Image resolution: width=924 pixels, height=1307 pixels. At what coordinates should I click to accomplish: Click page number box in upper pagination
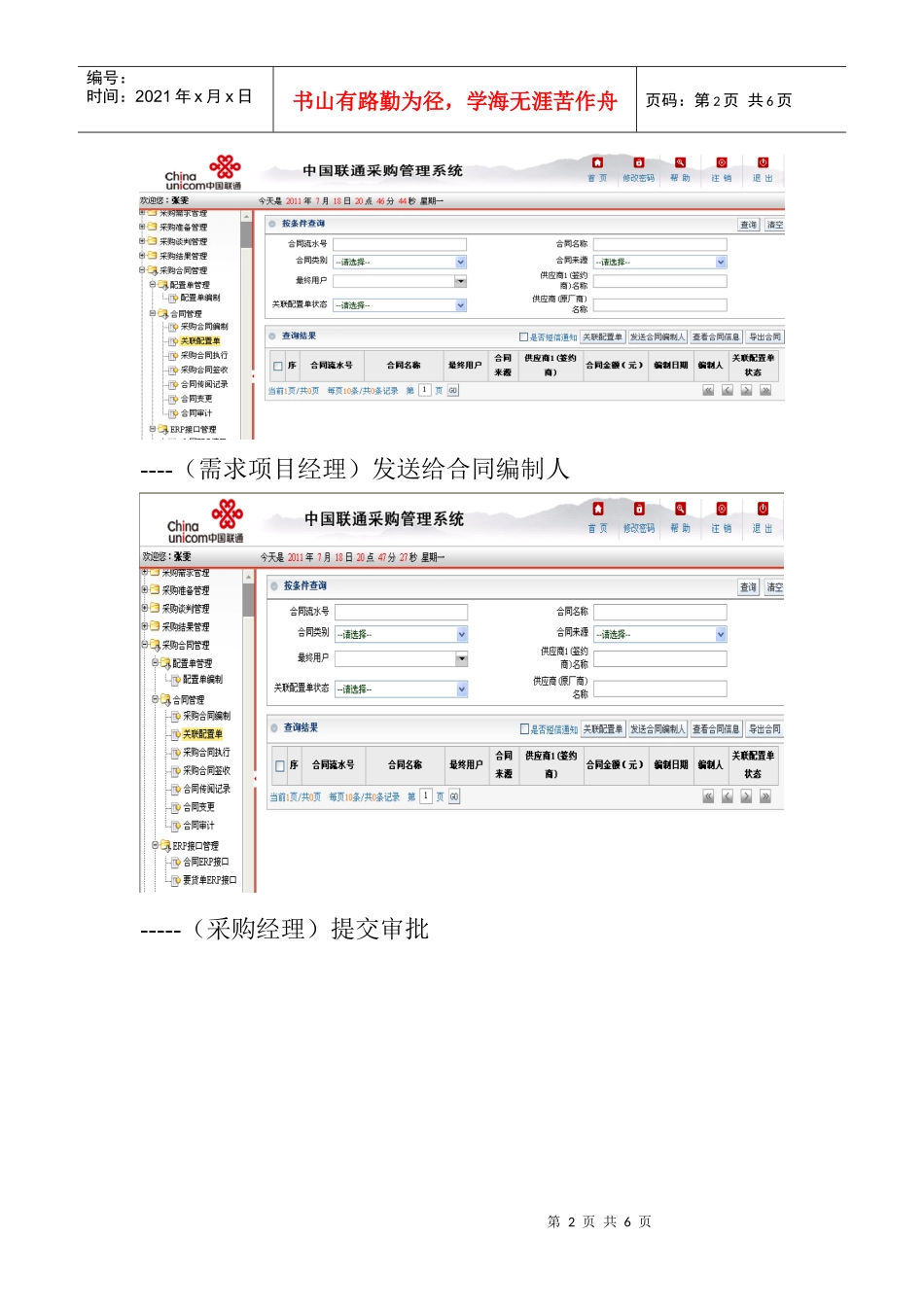pos(424,390)
